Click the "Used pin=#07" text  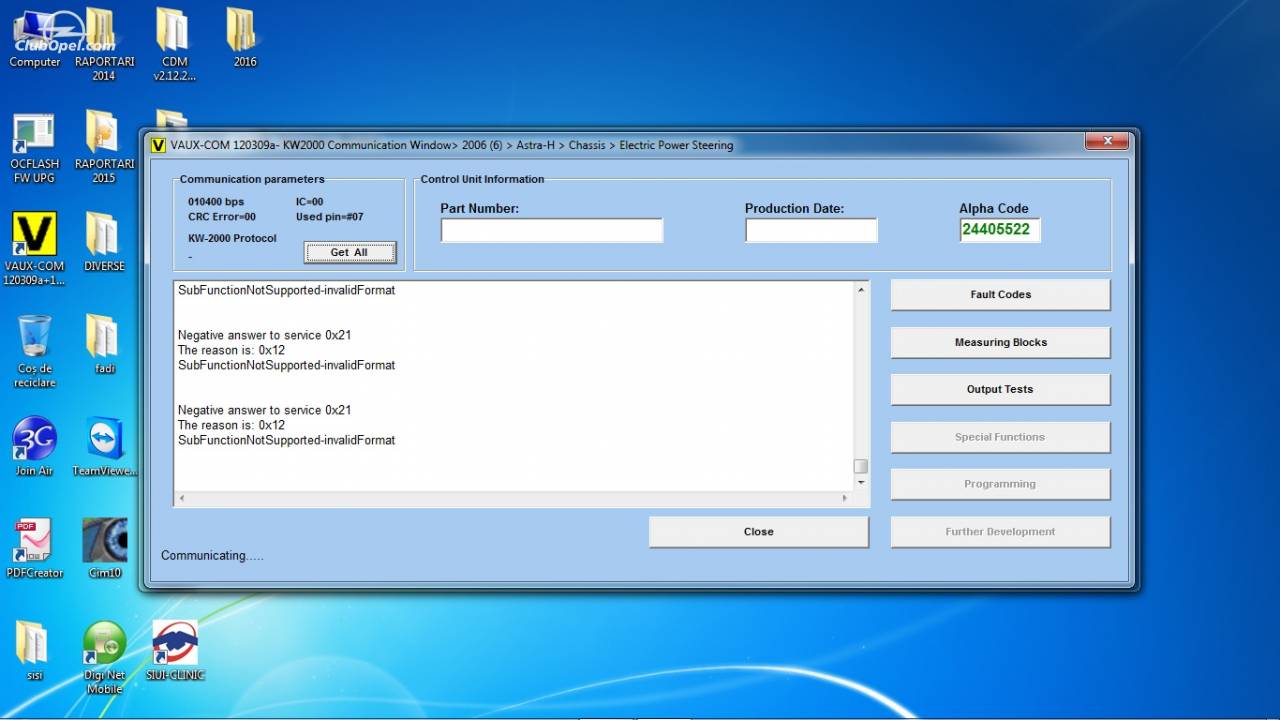[x=330, y=217]
